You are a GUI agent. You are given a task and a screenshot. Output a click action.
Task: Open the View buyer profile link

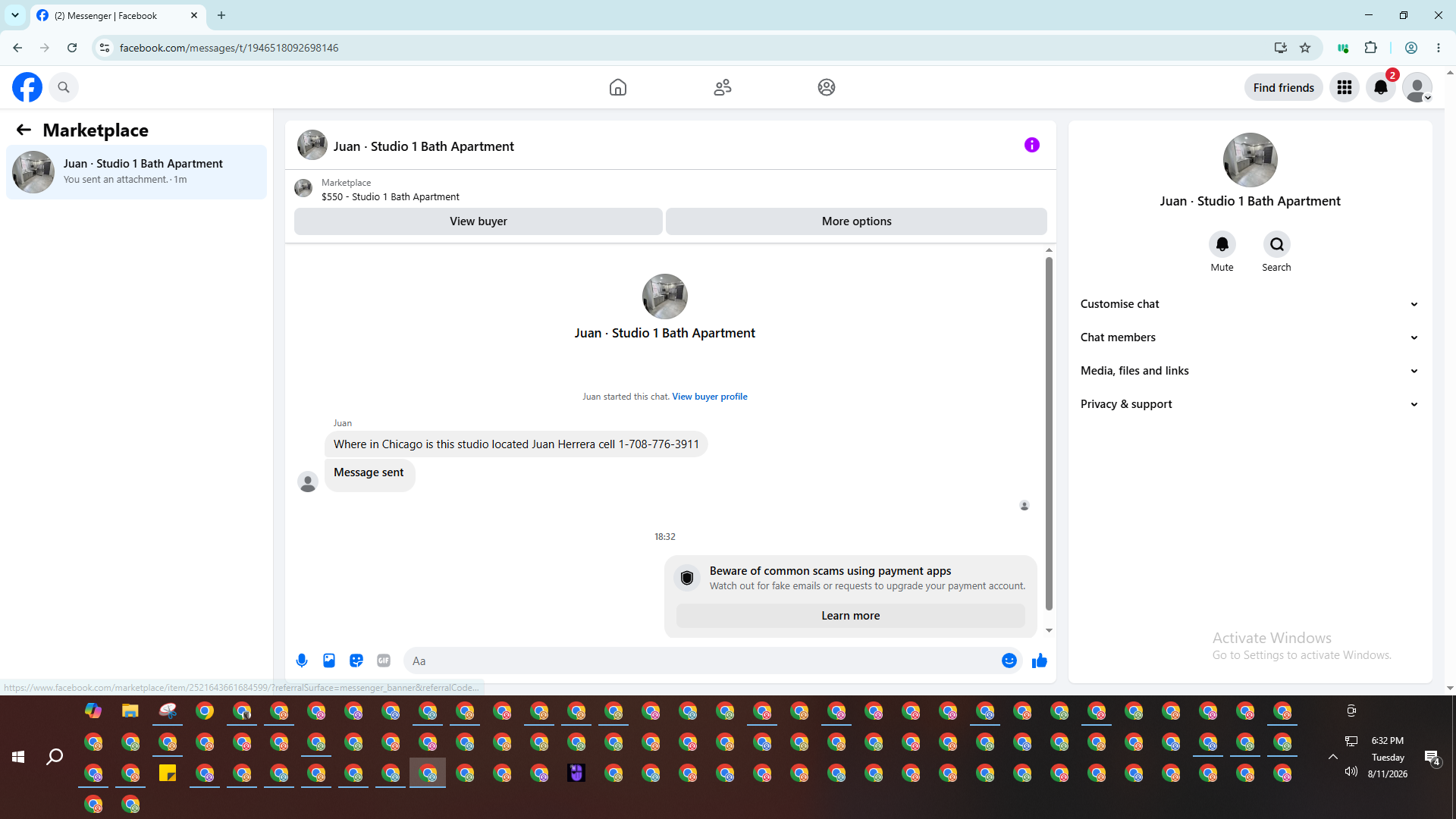click(710, 397)
